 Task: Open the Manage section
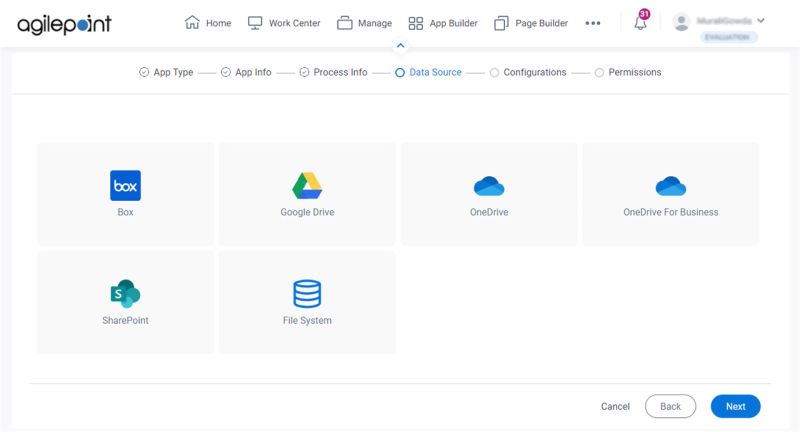[374, 23]
